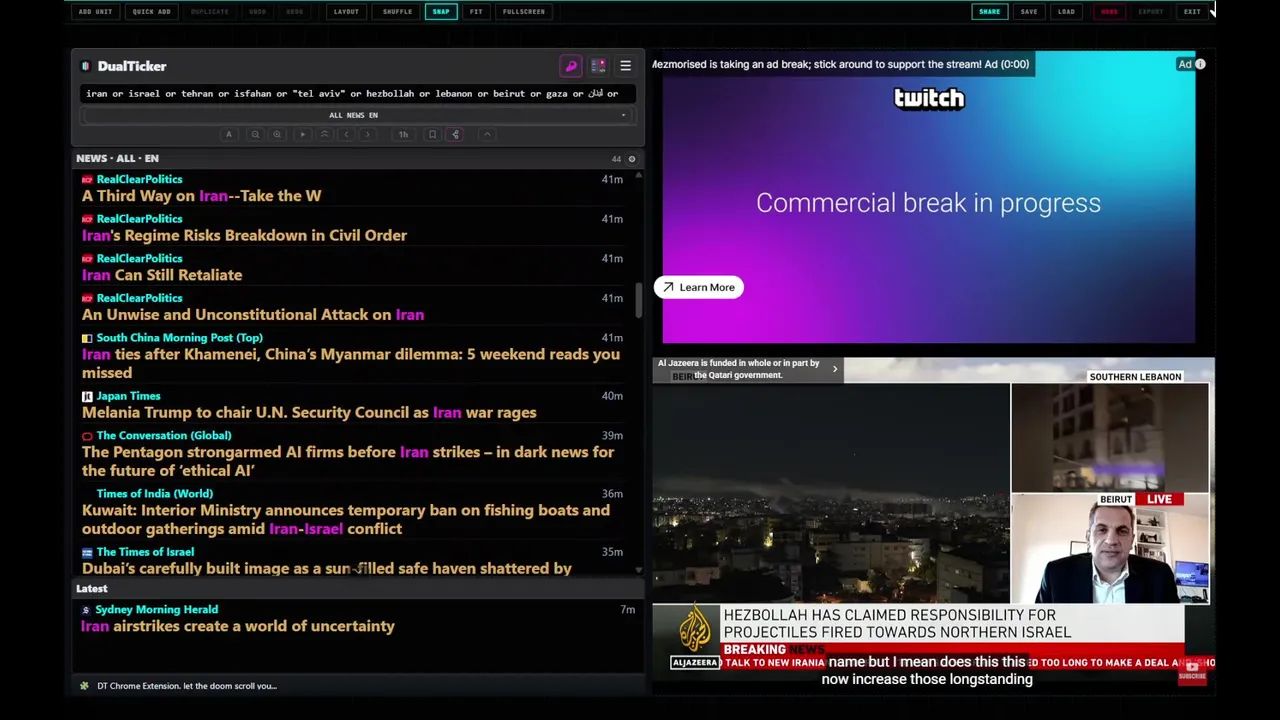Image resolution: width=1280 pixels, height=720 pixels.
Task: Click DUPLICATE in top toolbar
Action: coord(209,12)
